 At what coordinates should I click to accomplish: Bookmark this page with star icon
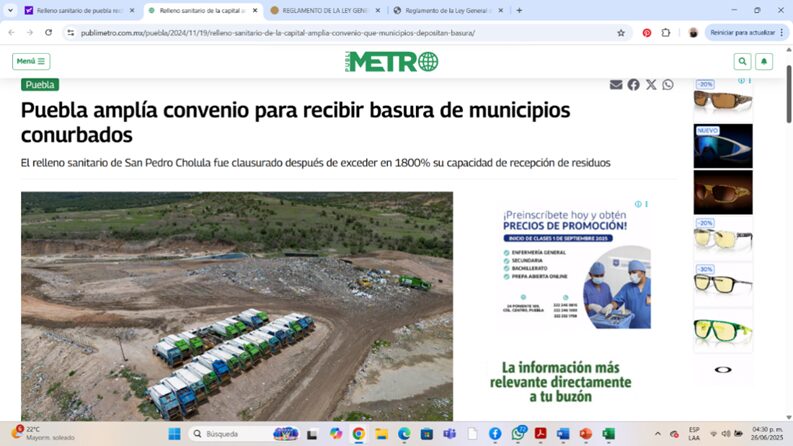pyautogui.click(x=621, y=32)
